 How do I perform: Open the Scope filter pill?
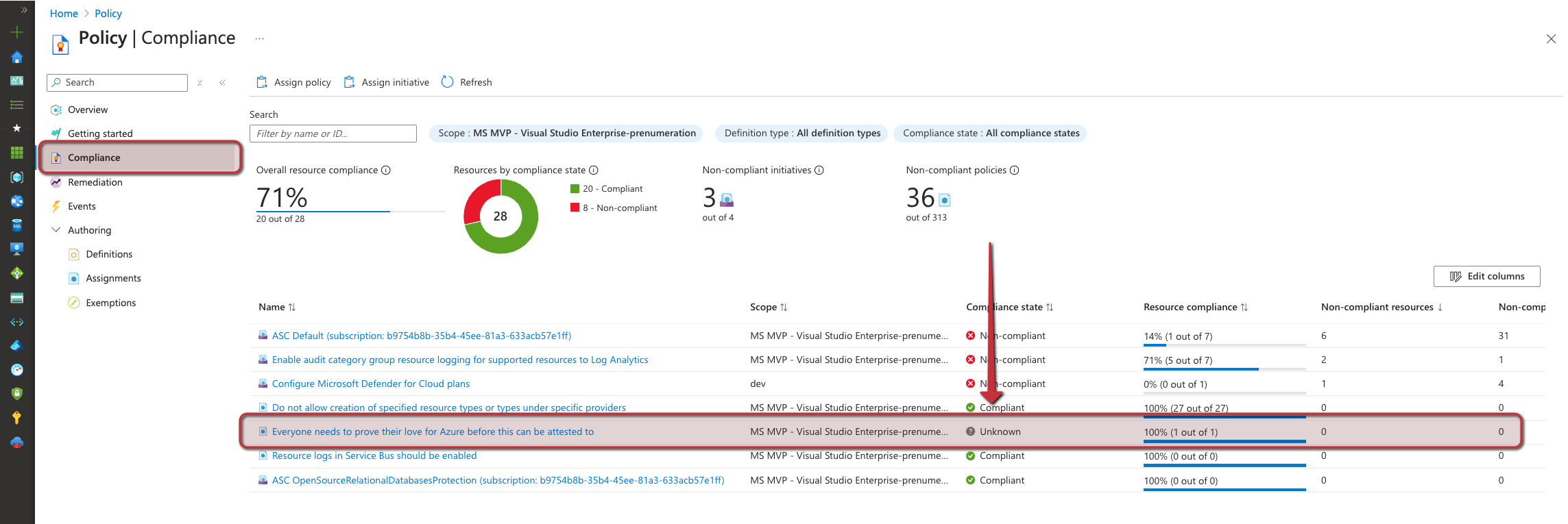tap(567, 133)
